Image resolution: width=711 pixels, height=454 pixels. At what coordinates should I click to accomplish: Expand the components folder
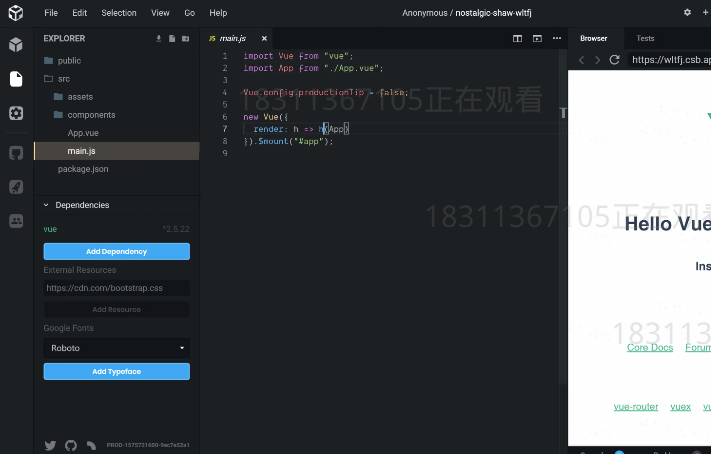pyautogui.click(x=117, y=115)
